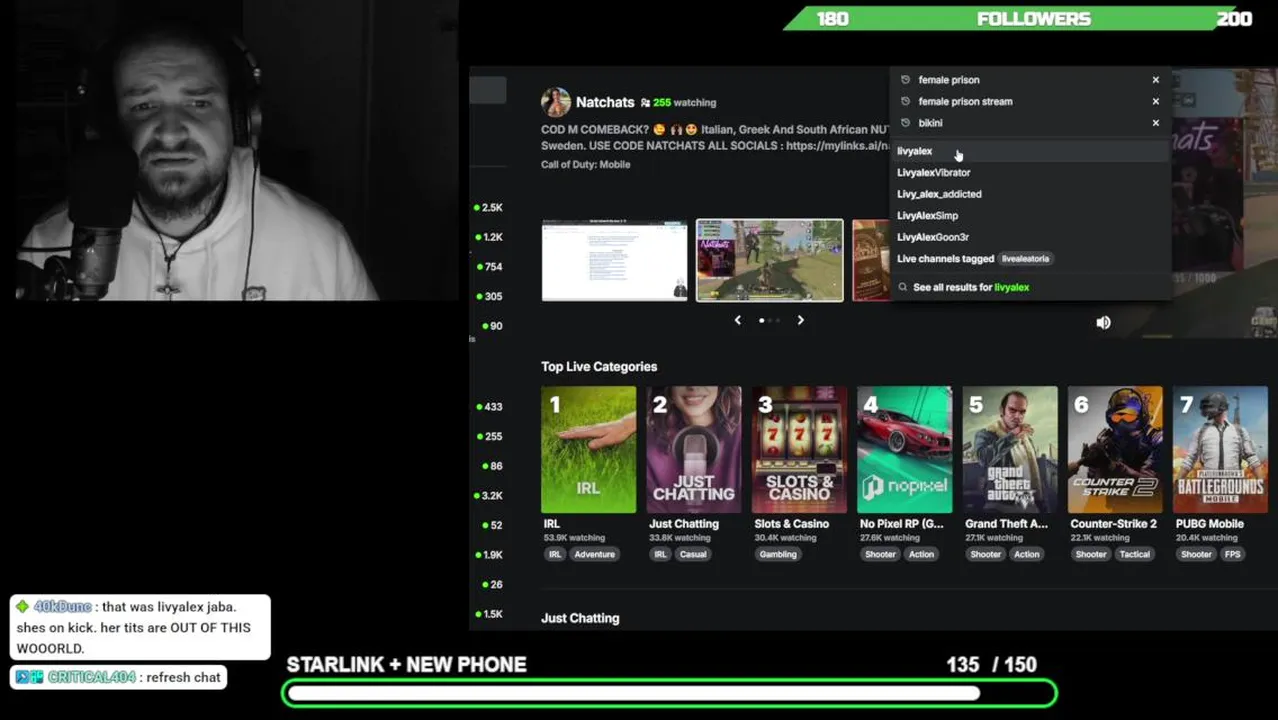Click the 'STARLINK + NEW PHONE' goal bar

coord(669,693)
